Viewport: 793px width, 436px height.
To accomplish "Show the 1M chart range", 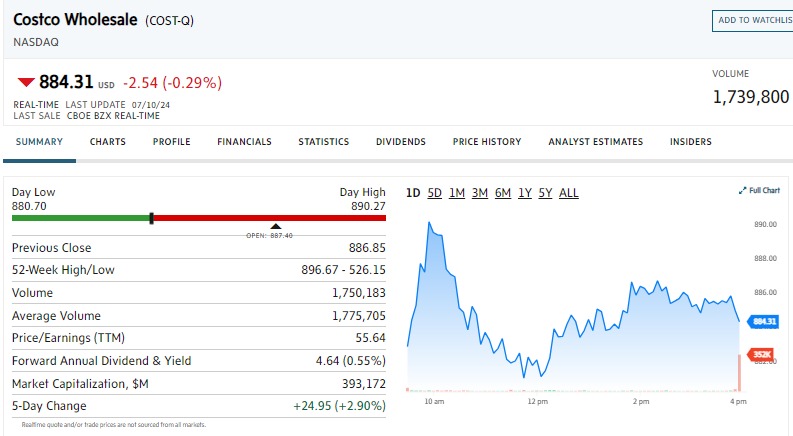I will click(457, 193).
